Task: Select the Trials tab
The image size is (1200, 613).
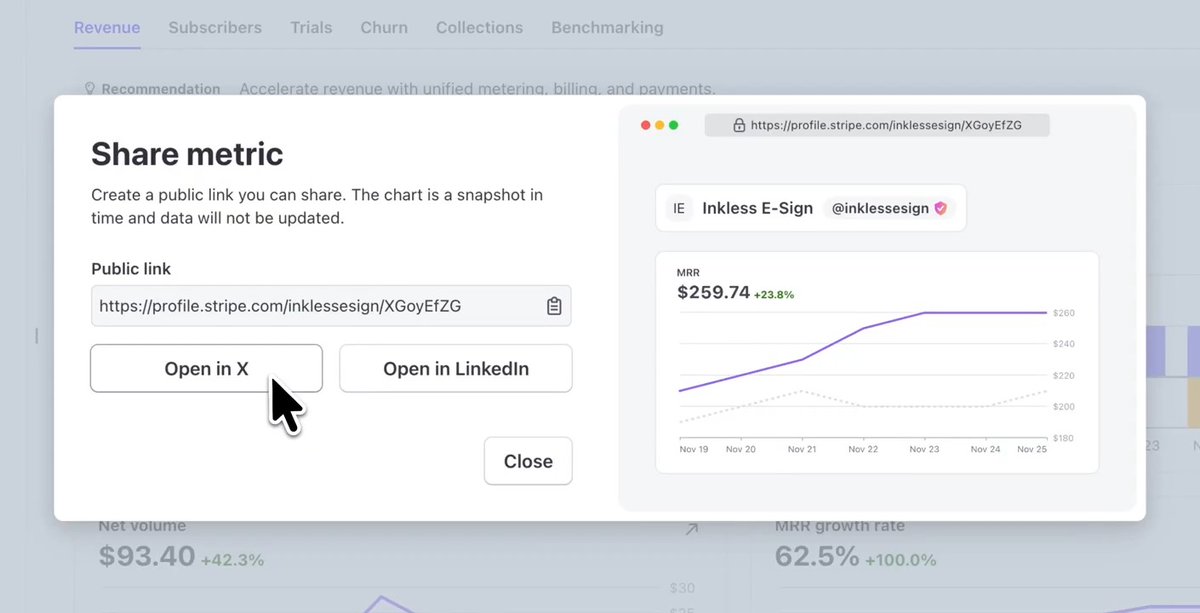Action: tap(311, 28)
